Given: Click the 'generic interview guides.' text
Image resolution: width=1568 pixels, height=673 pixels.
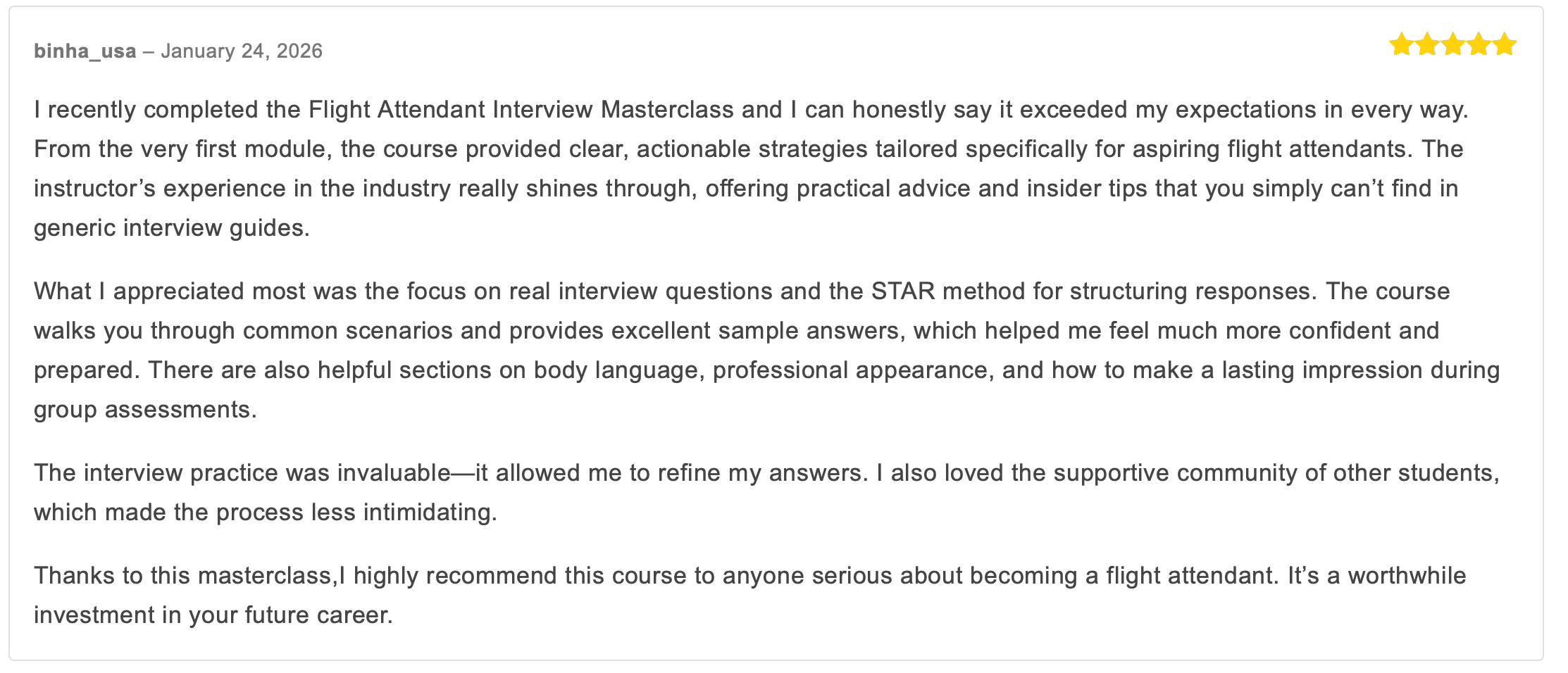Looking at the screenshot, I should click(x=172, y=228).
